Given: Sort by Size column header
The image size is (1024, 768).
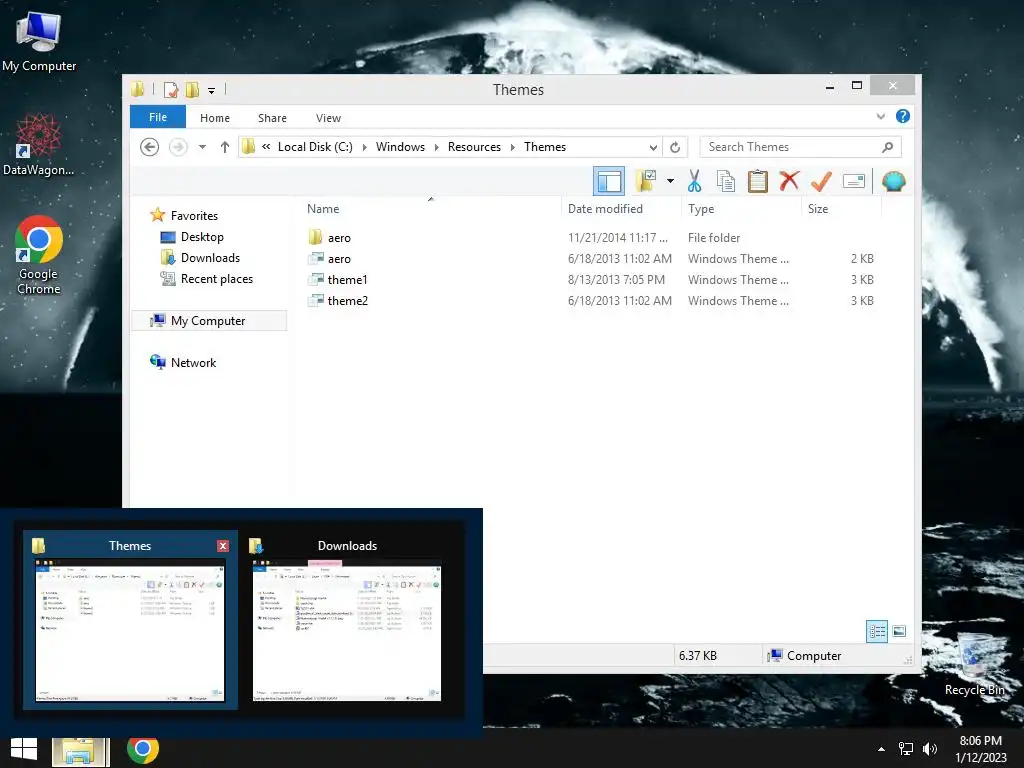Looking at the screenshot, I should coord(818,209).
